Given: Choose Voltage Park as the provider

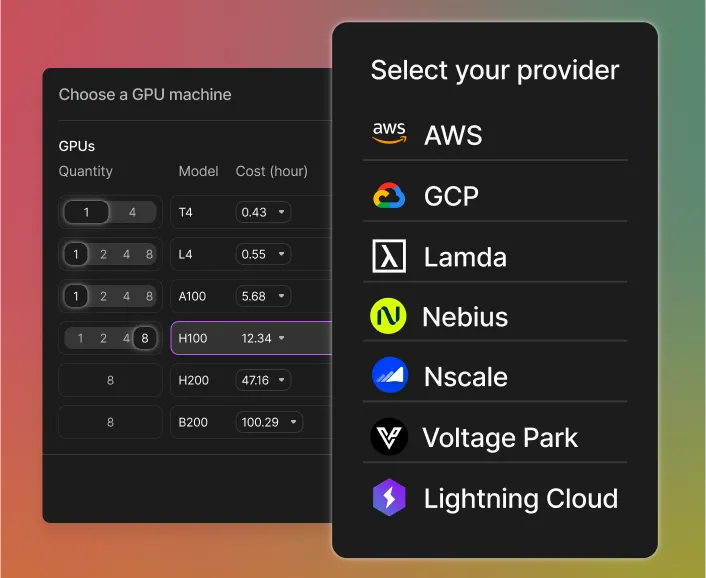Looking at the screenshot, I should [495, 437].
